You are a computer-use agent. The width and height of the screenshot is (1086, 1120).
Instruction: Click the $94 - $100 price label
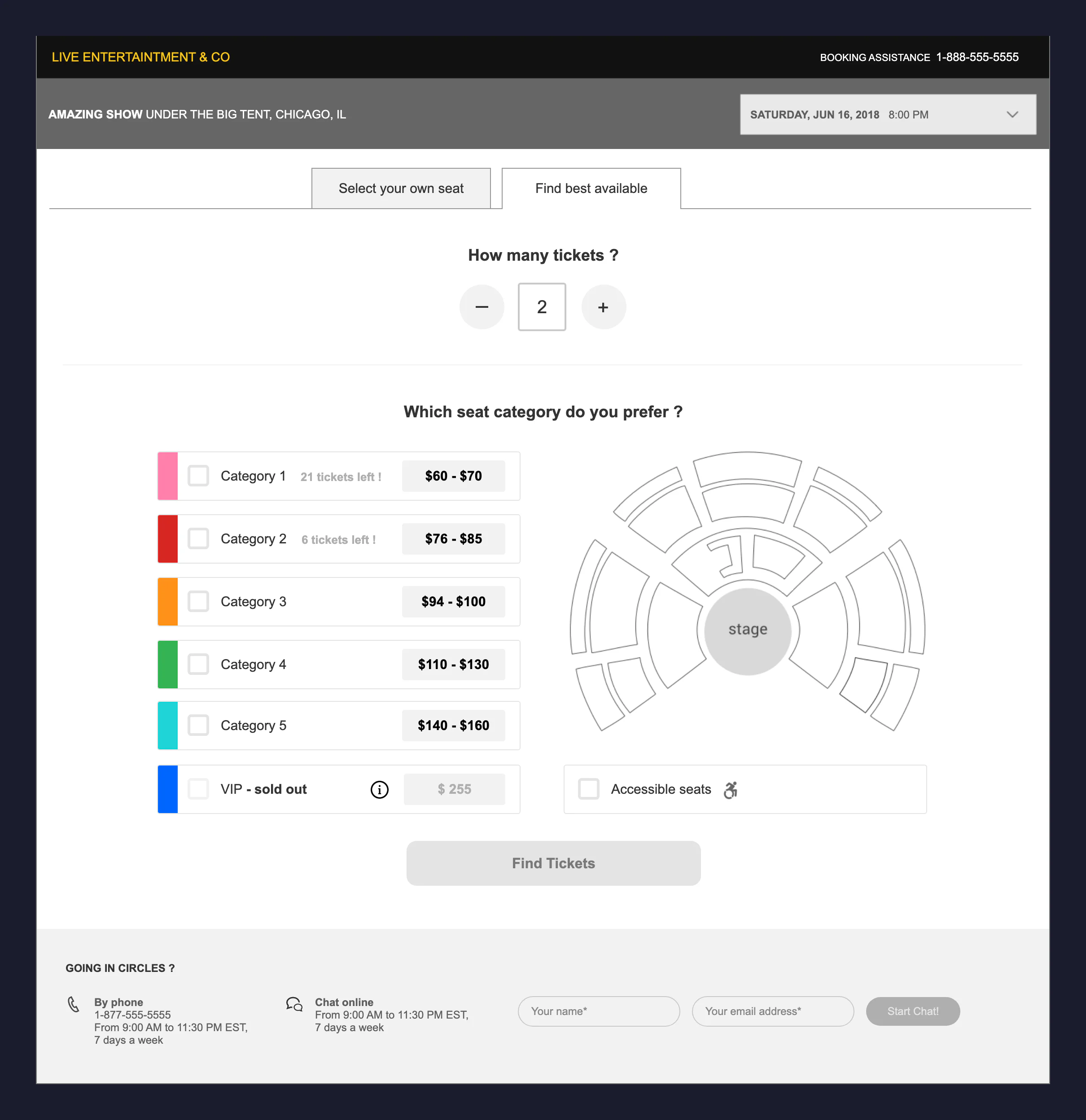pyautogui.click(x=453, y=602)
